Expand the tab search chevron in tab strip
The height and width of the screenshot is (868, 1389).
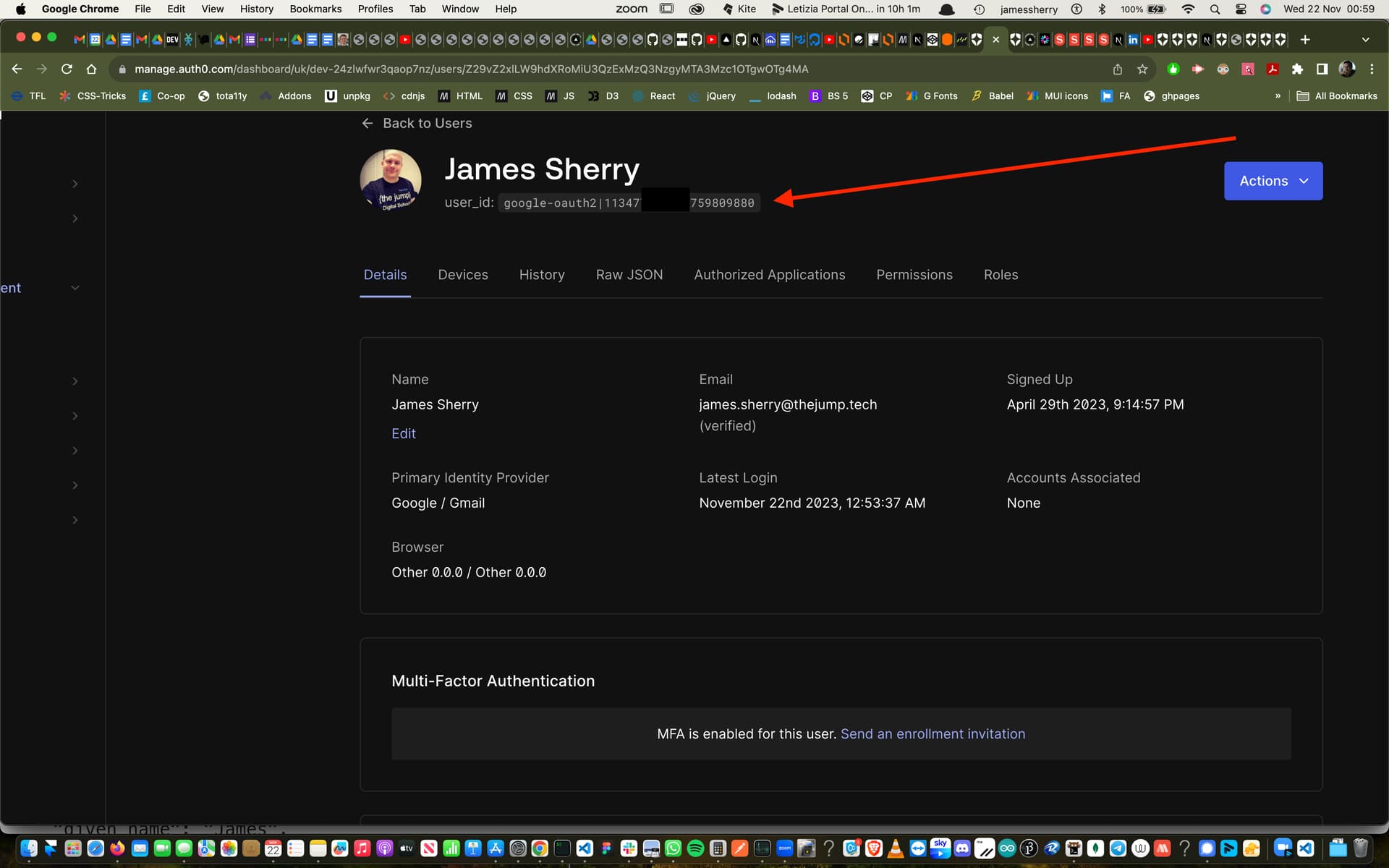[x=1365, y=40]
